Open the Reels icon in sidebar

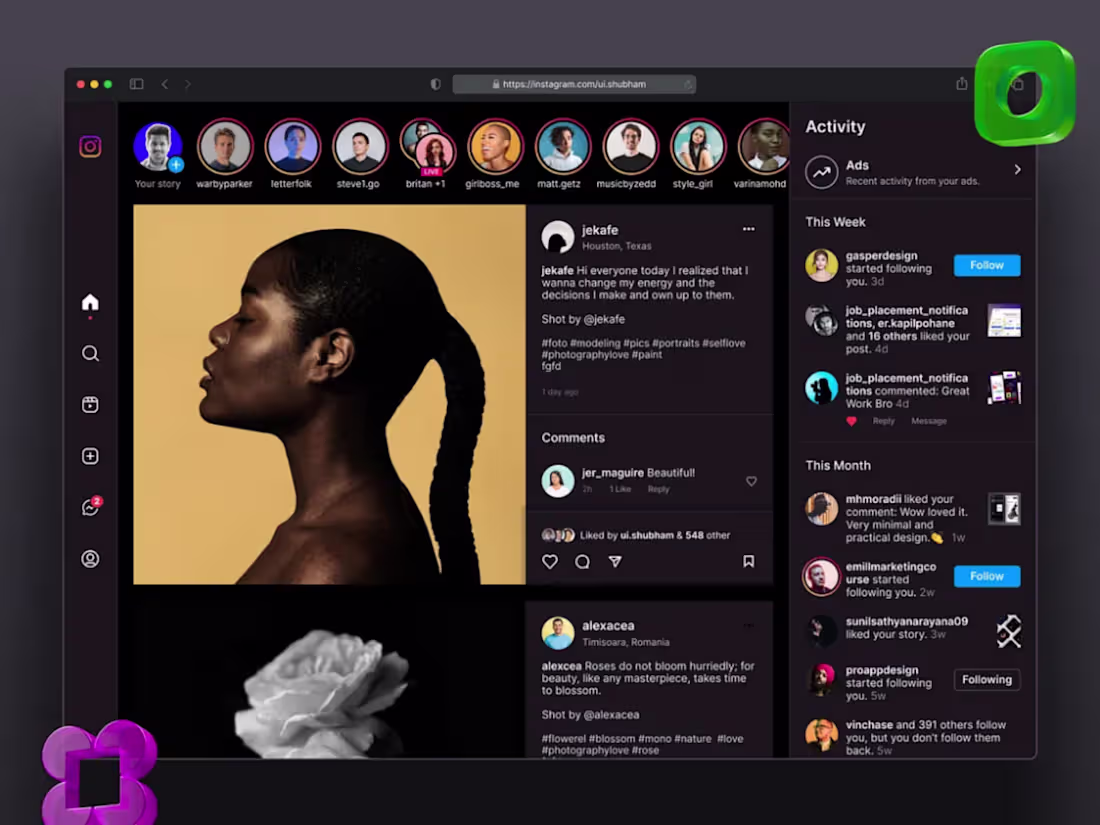[x=90, y=405]
